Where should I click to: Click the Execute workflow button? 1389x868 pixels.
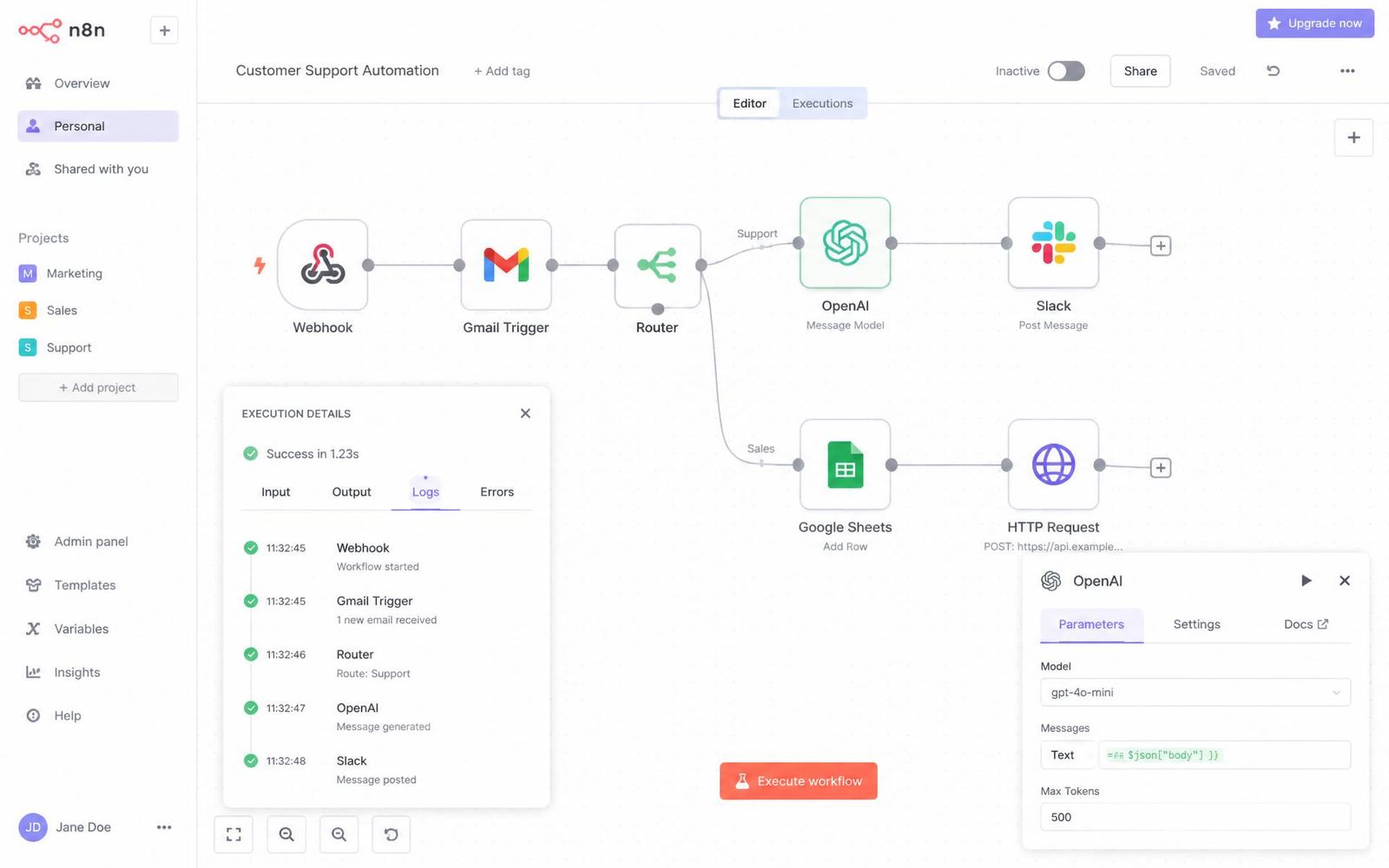pyautogui.click(x=799, y=781)
